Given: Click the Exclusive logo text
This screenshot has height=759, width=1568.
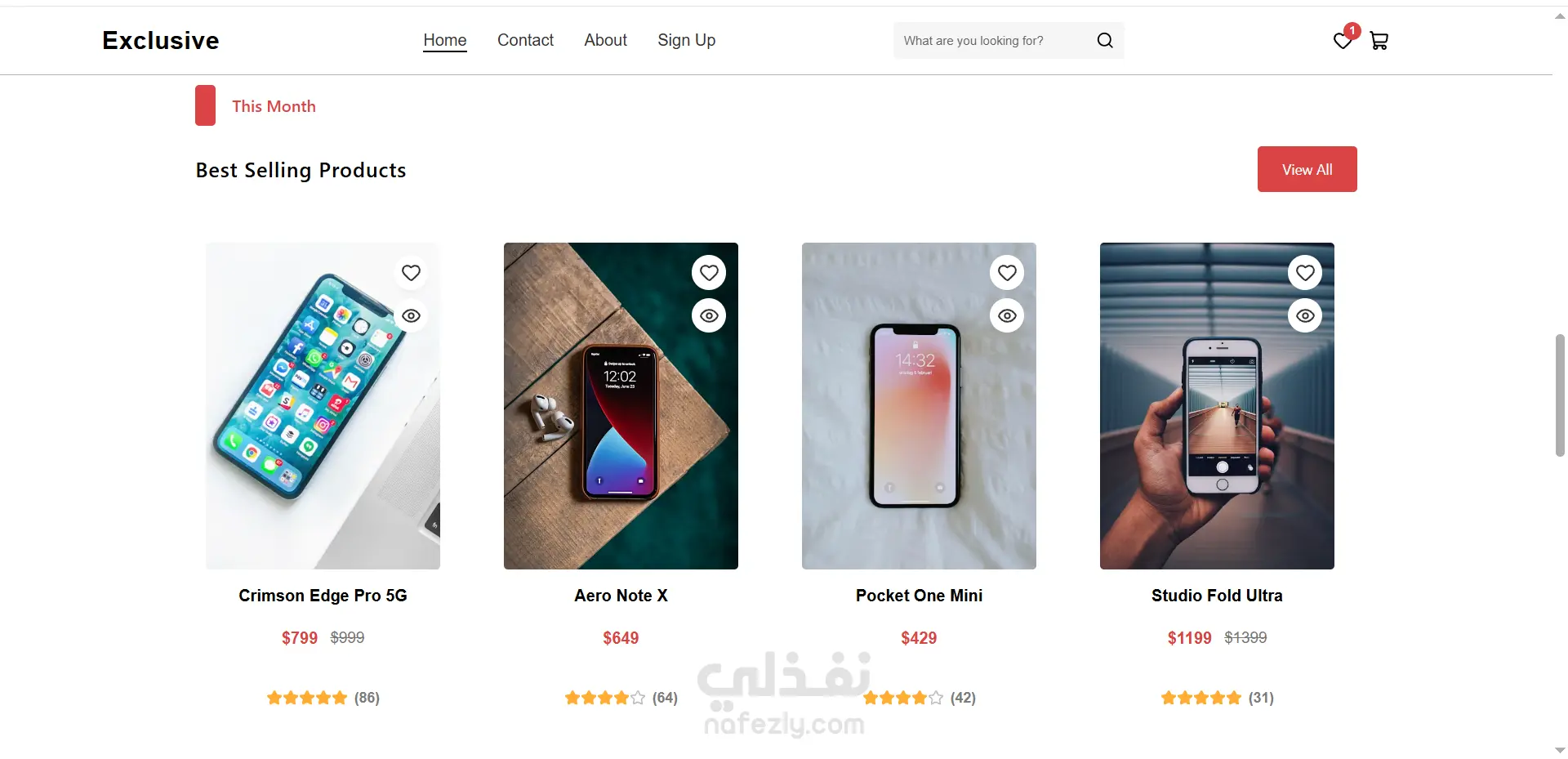Looking at the screenshot, I should (x=161, y=40).
